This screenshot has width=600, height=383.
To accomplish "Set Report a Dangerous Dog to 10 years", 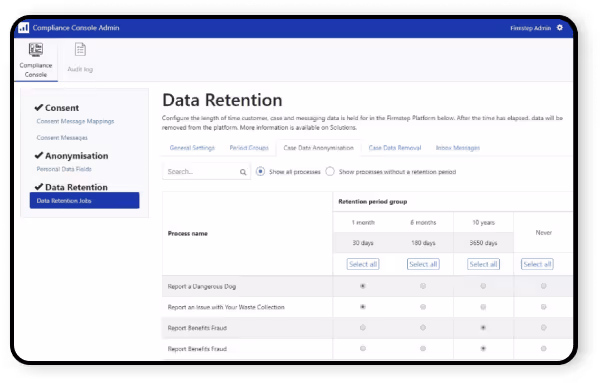I will click(483, 286).
